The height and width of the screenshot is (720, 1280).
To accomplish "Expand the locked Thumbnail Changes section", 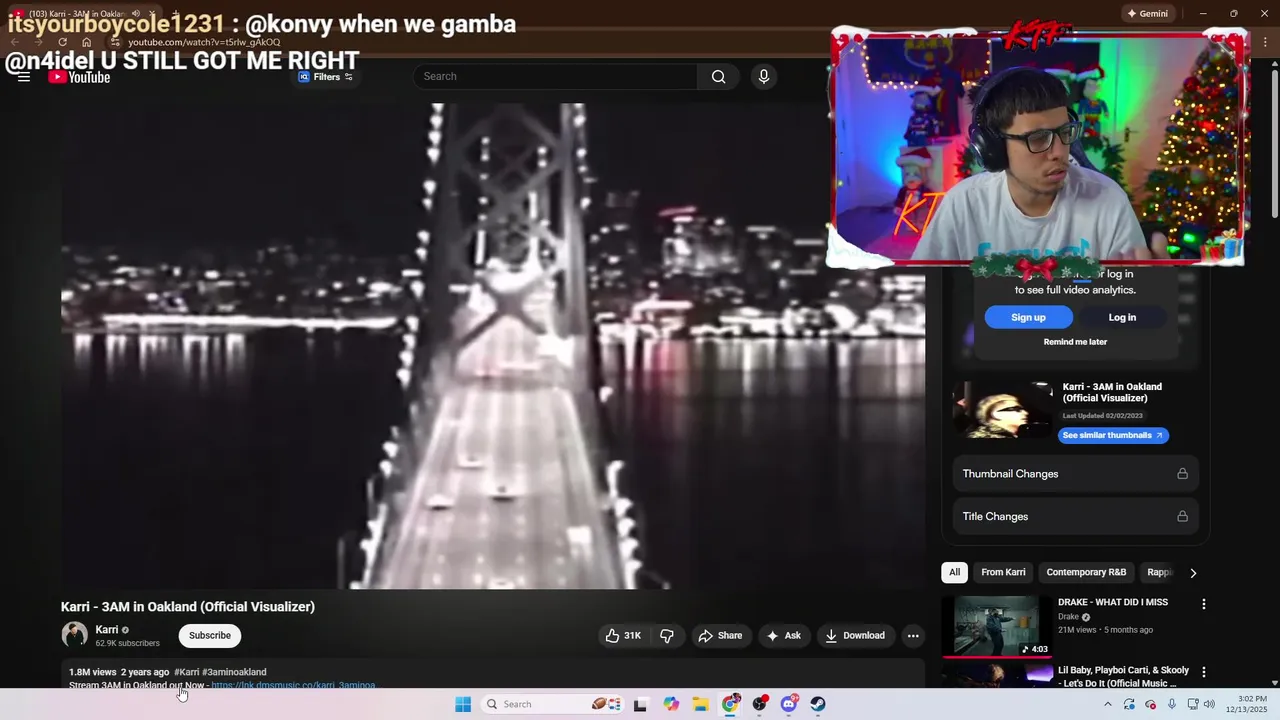I will pyautogui.click(x=1075, y=474).
